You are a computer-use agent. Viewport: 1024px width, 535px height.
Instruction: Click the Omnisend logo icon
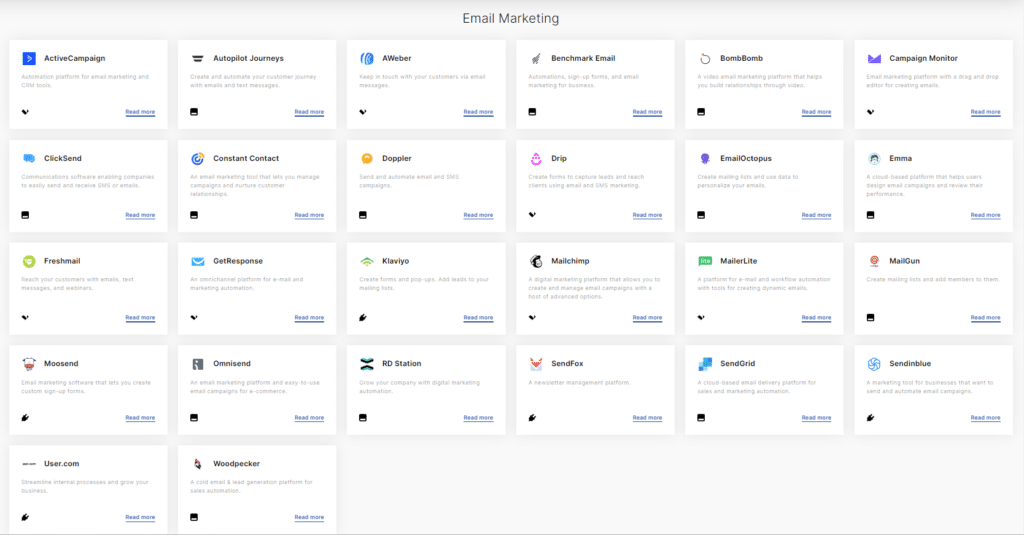[198, 364]
